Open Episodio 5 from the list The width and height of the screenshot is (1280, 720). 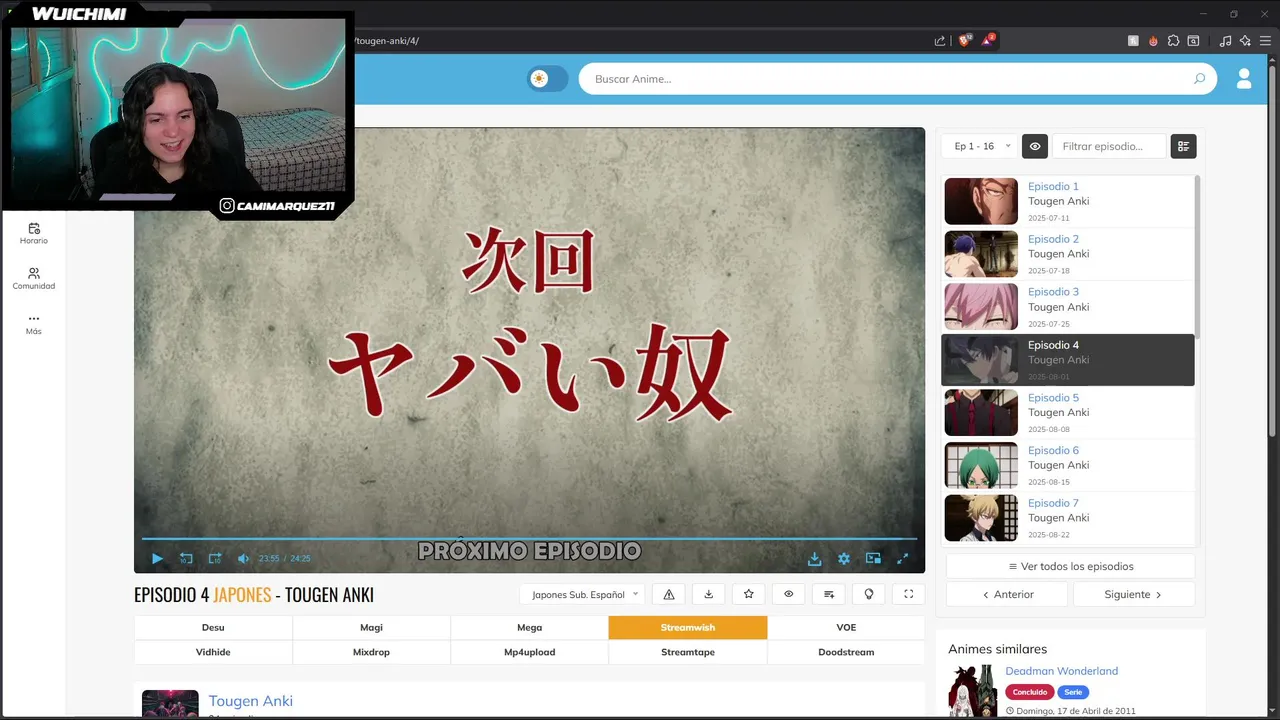[x=1067, y=412]
